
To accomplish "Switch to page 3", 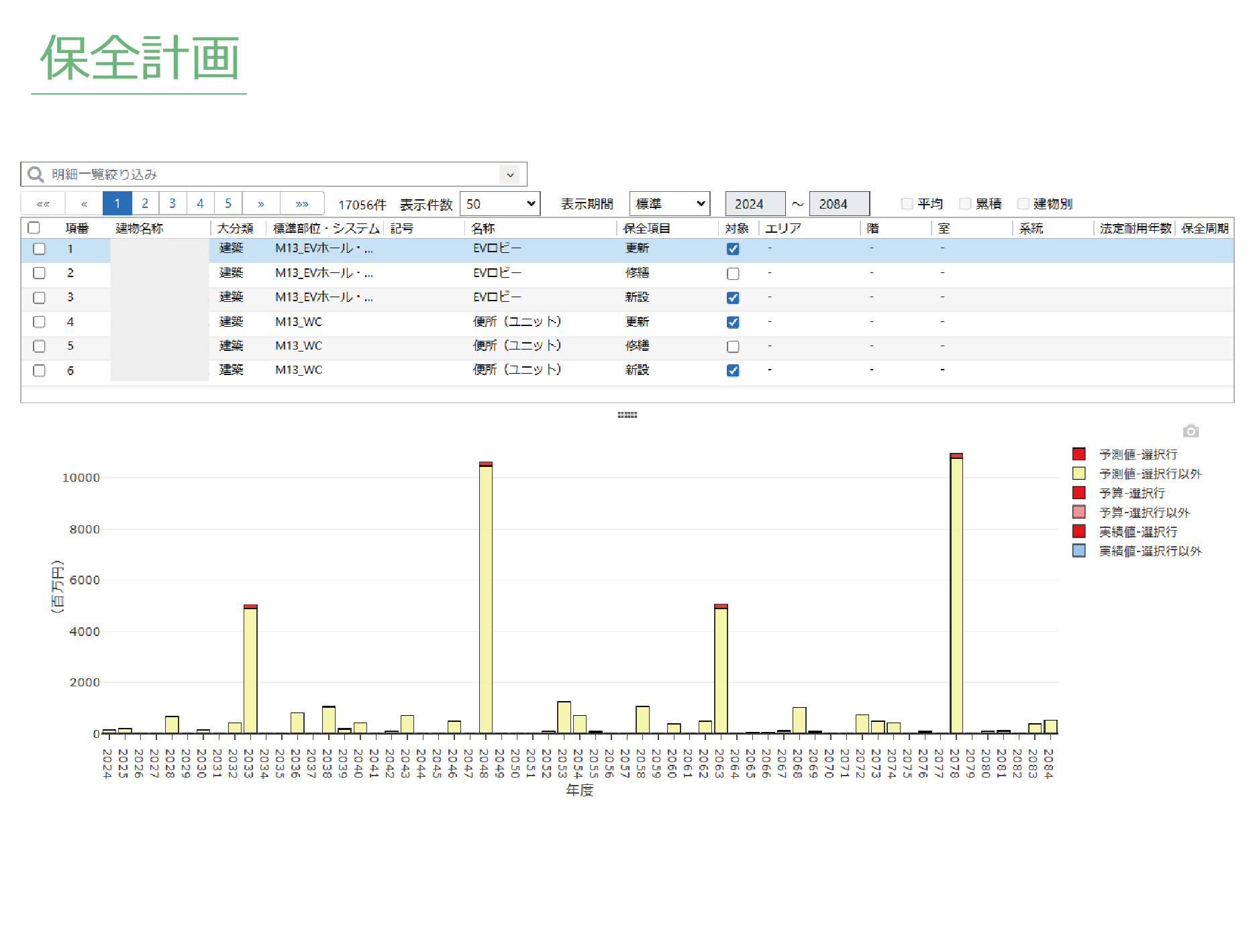I will point(172,204).
